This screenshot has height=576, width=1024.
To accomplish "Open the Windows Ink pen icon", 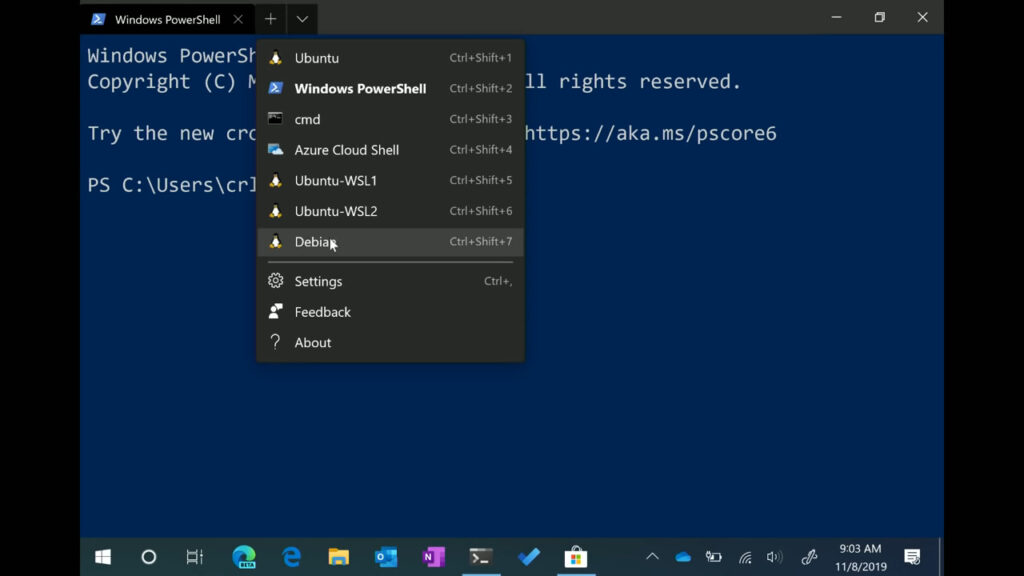I will 809,557.
